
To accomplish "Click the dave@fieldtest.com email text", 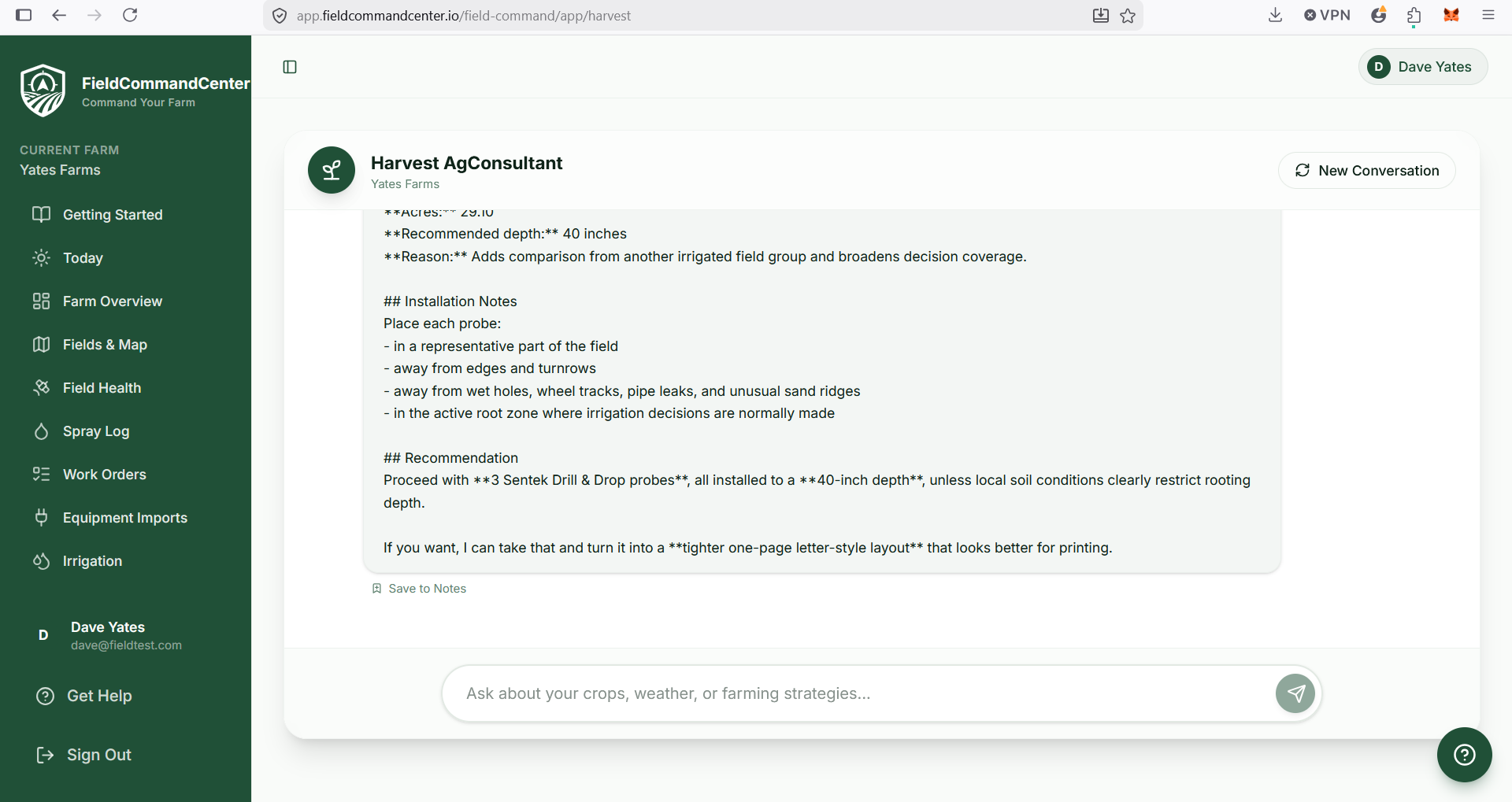I will pyautogui.click(x=126, y=645).
